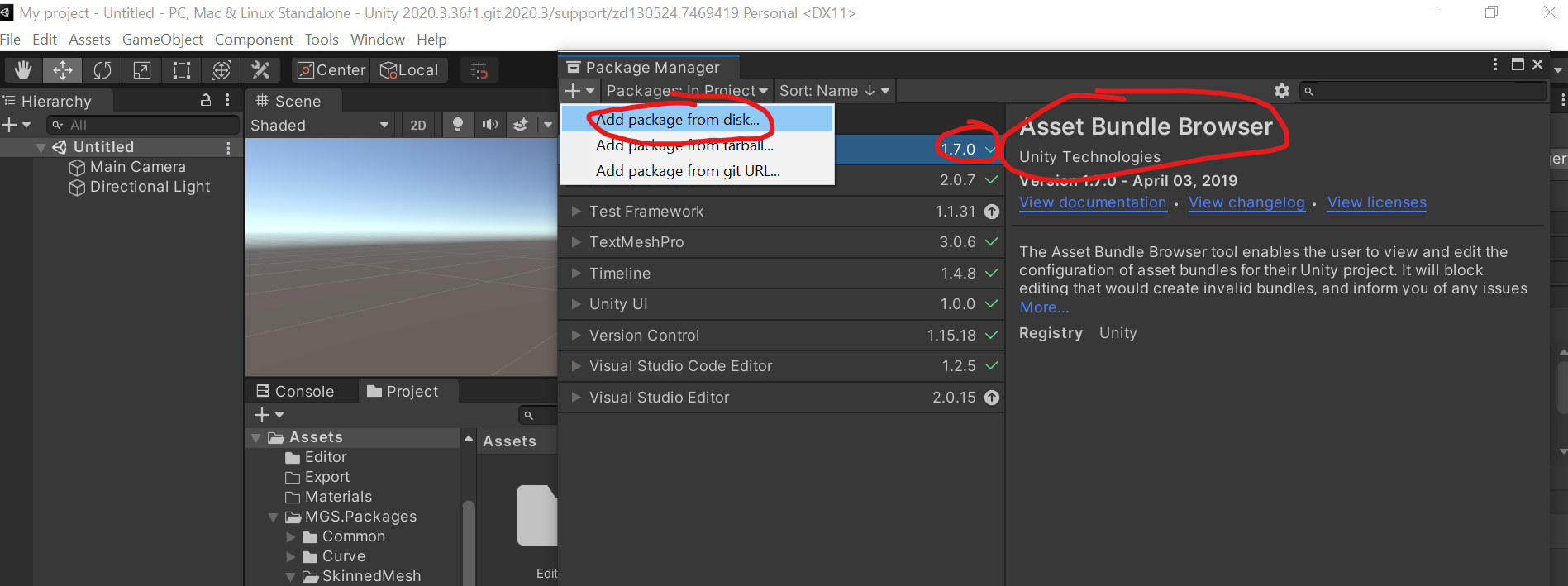Select the Unity UI package
Viewport: 1568px width, 586px height.
coord(781,304)
